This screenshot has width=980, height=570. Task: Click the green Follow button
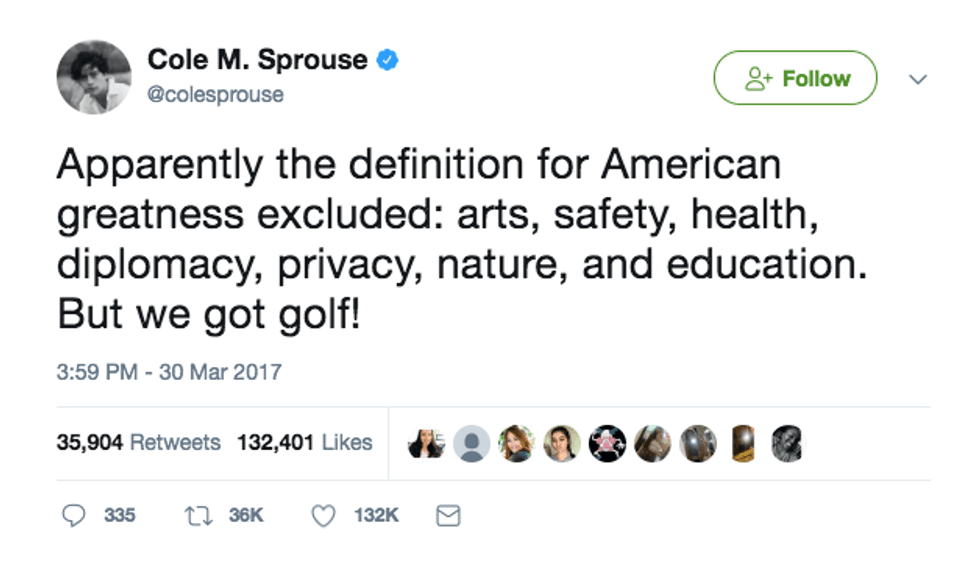[795, 78]
